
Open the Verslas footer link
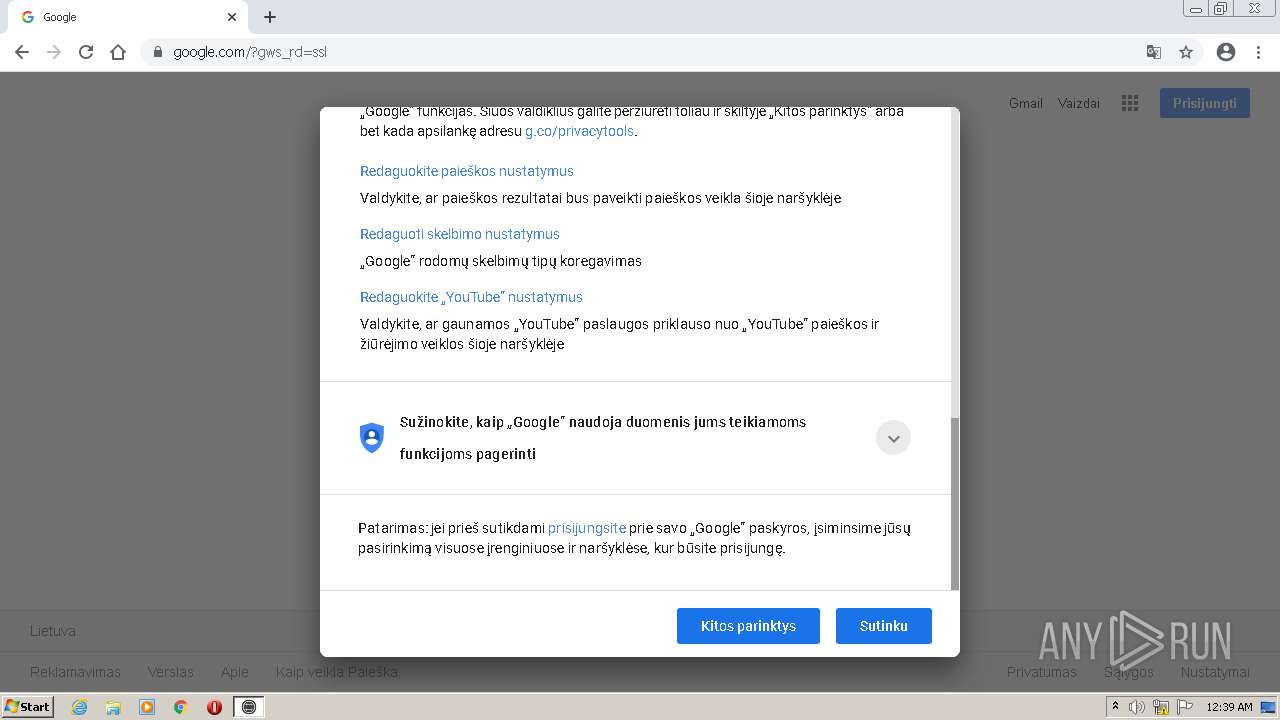coord(171,672)
